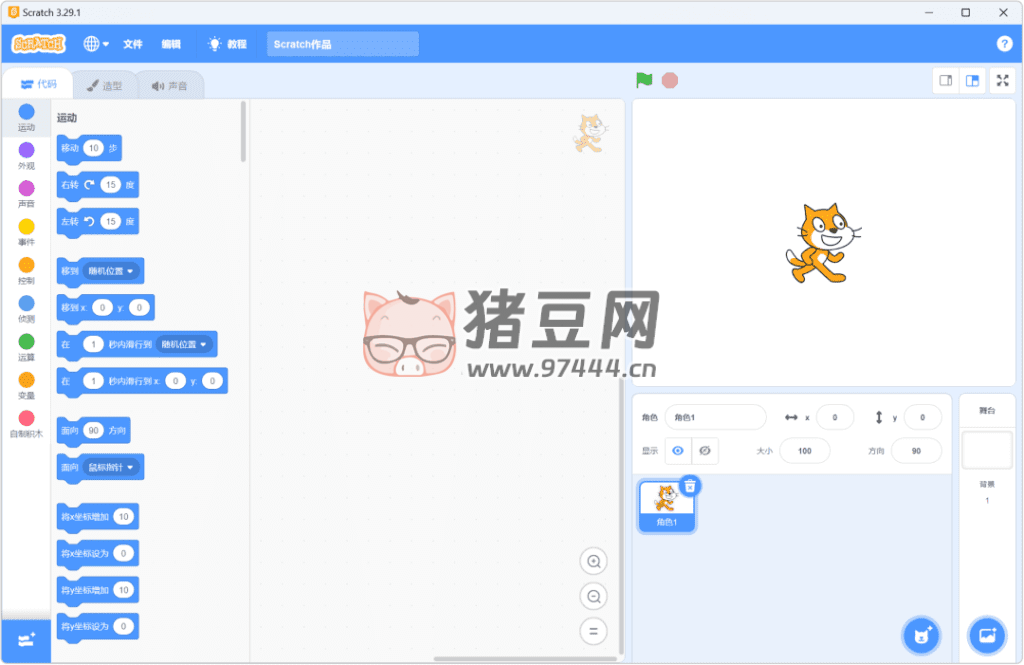The image size is (1024, 665).
Task: Zoom in on the code workspace
Action: pyautogui.click(x=593, y=562)
